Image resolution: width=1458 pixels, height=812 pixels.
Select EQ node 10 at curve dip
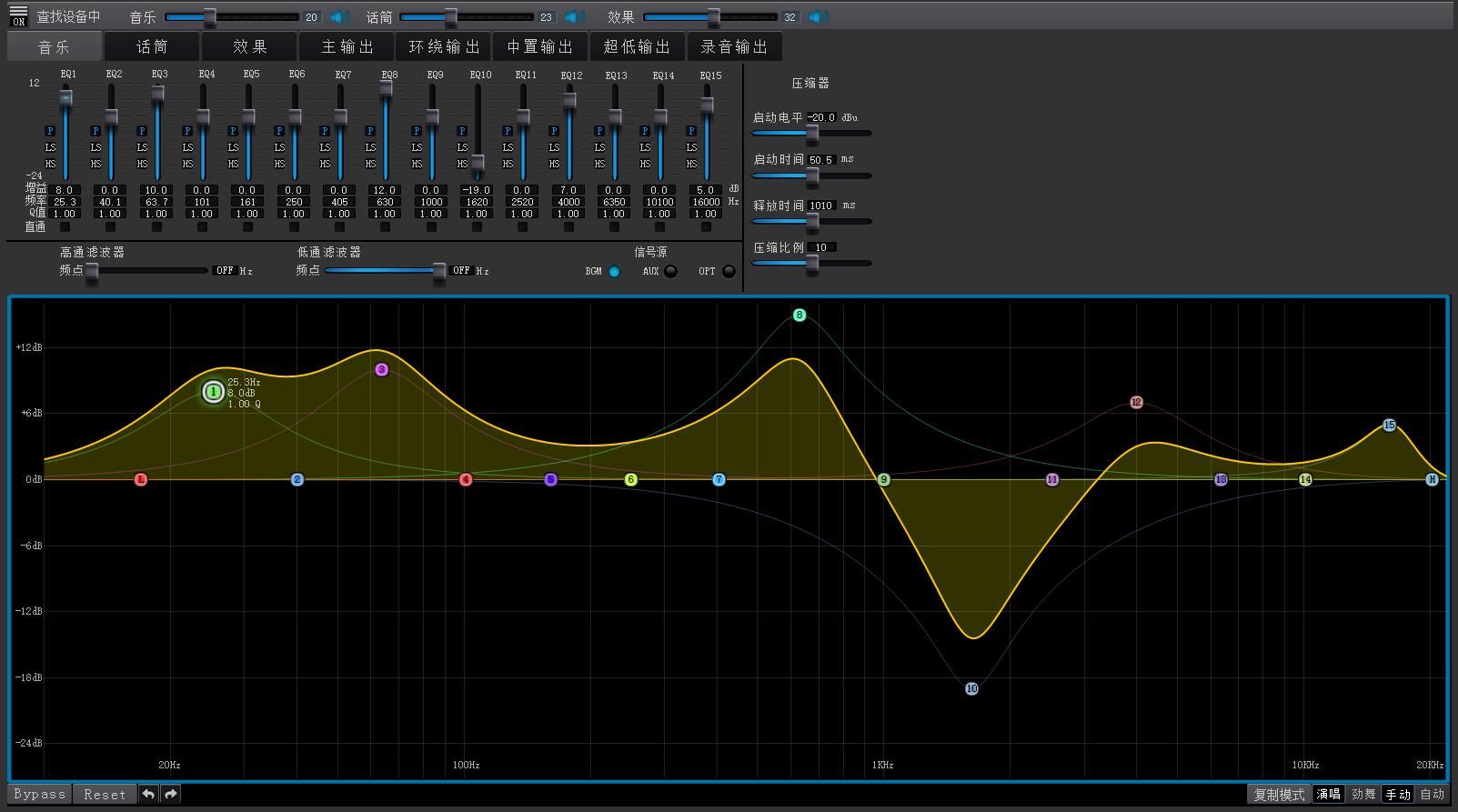click(971, 689)
